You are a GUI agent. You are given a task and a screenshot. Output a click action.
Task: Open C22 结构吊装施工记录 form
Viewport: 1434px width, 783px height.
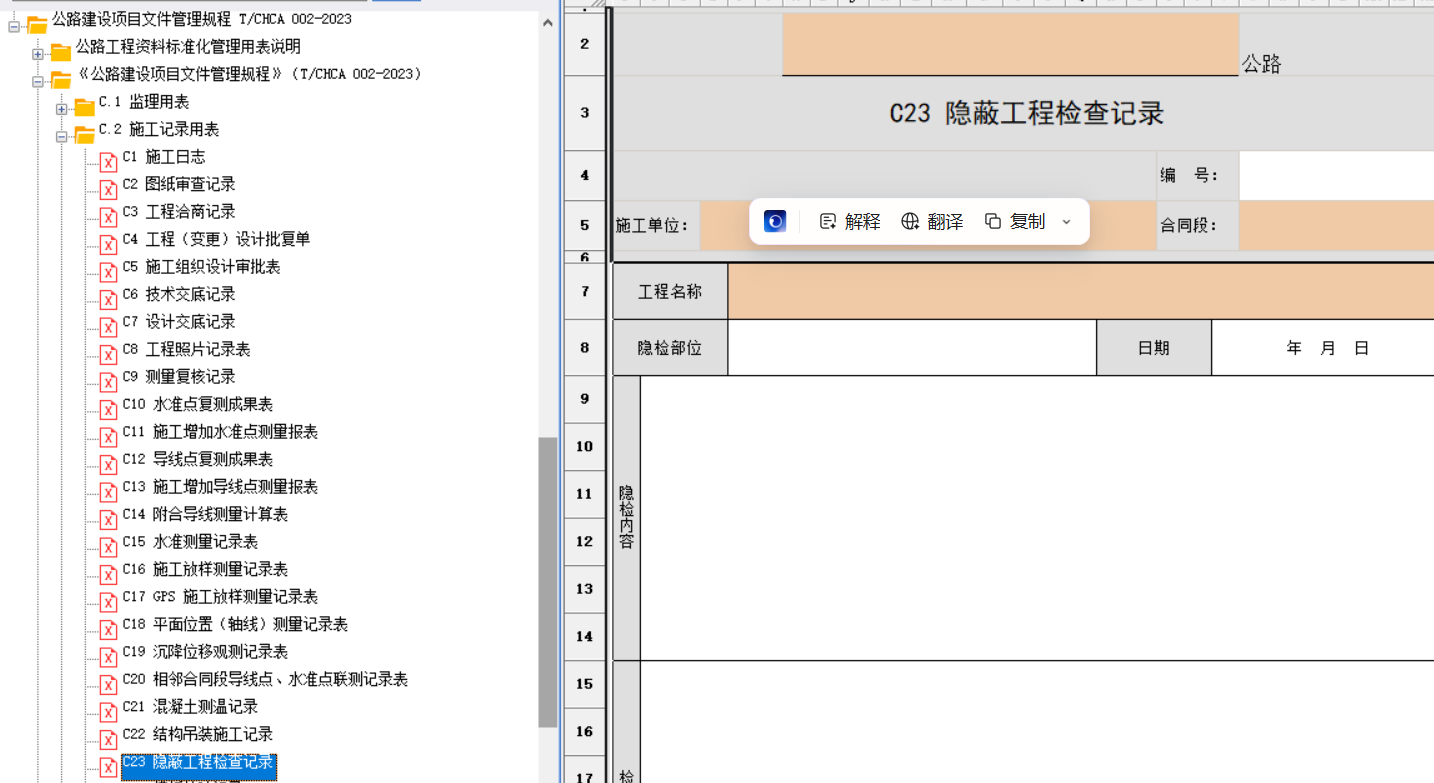pyautogui.click(x=198, y=734)
